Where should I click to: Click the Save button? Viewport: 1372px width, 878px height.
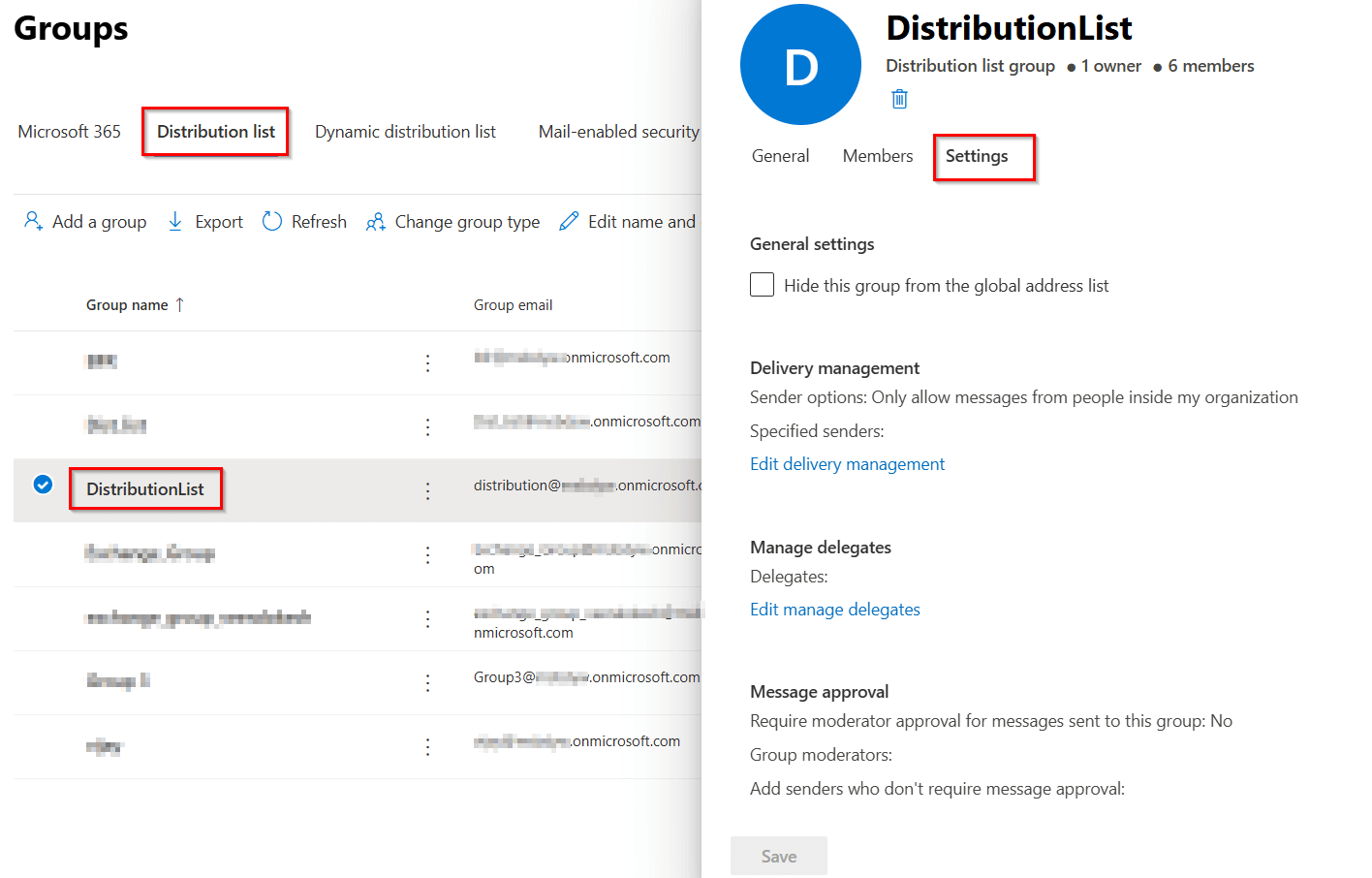778,856
